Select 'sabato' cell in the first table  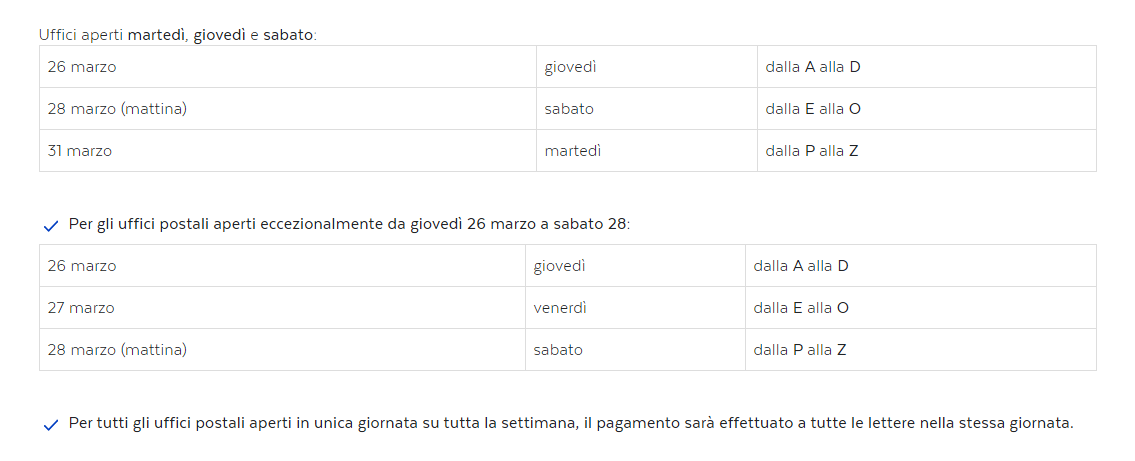tap(647, 109)
